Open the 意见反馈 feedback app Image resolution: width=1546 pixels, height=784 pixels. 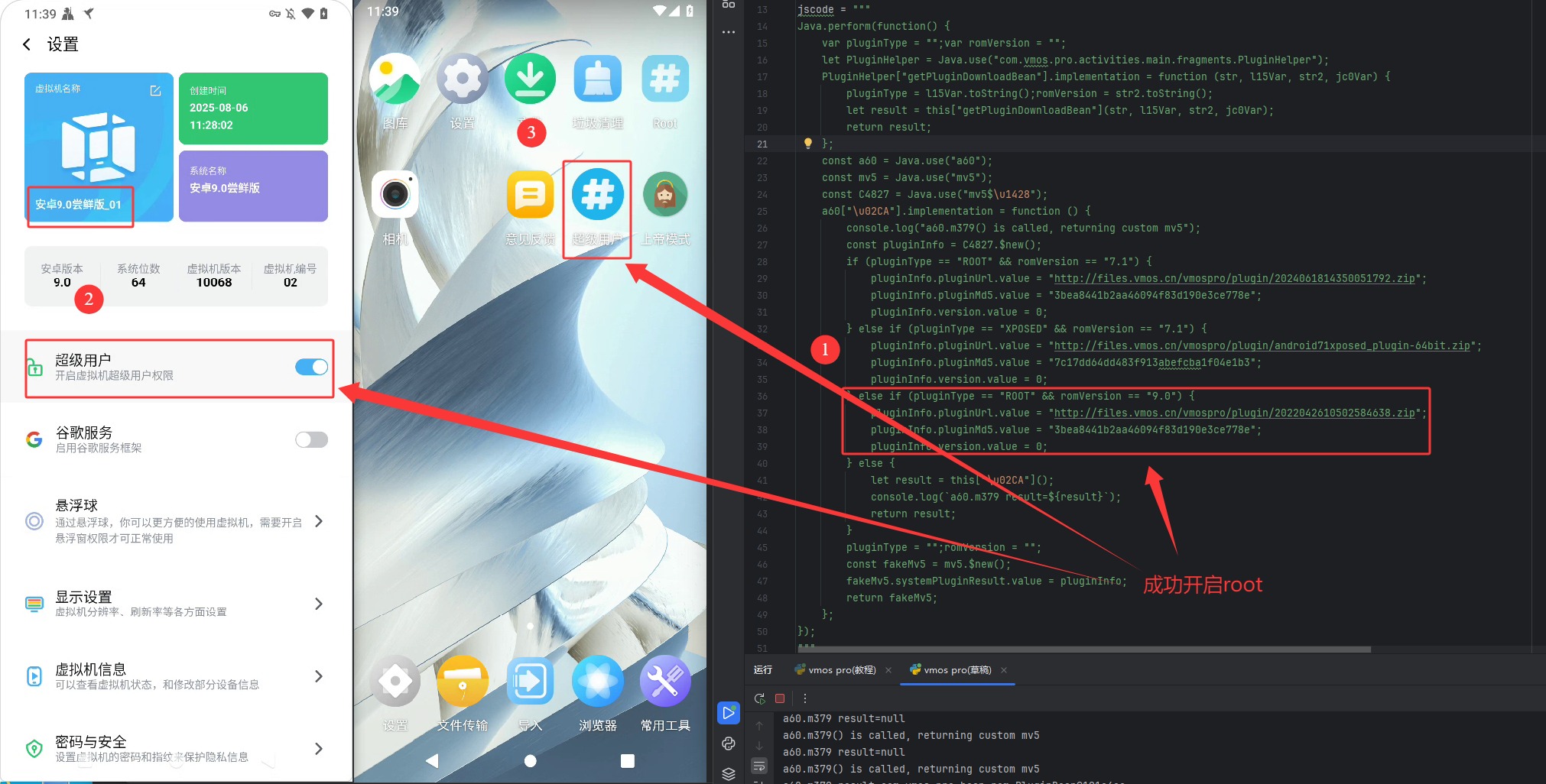(x=530, y=194)
